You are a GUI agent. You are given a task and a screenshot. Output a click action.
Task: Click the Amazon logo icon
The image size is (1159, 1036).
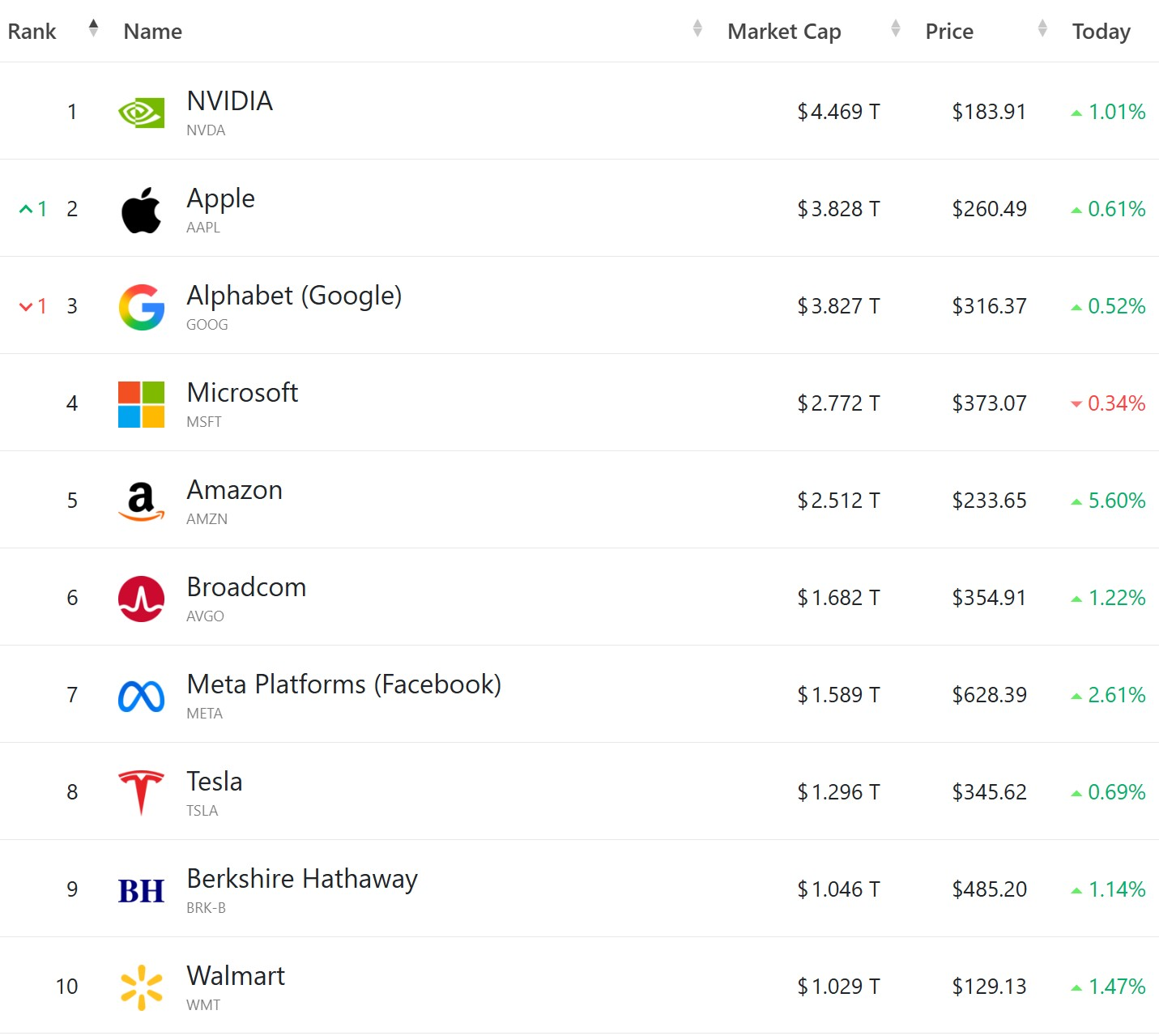click(x=141, y=501)
